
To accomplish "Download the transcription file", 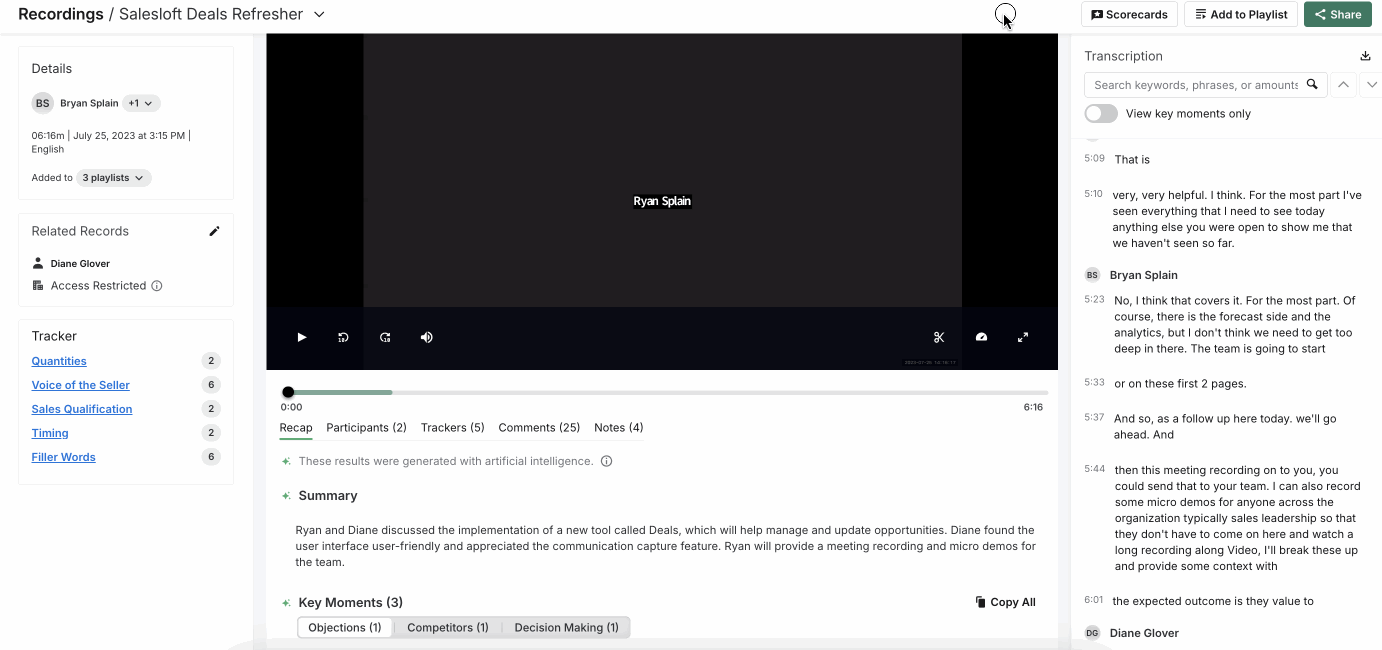I will [x=1366, y=56].
